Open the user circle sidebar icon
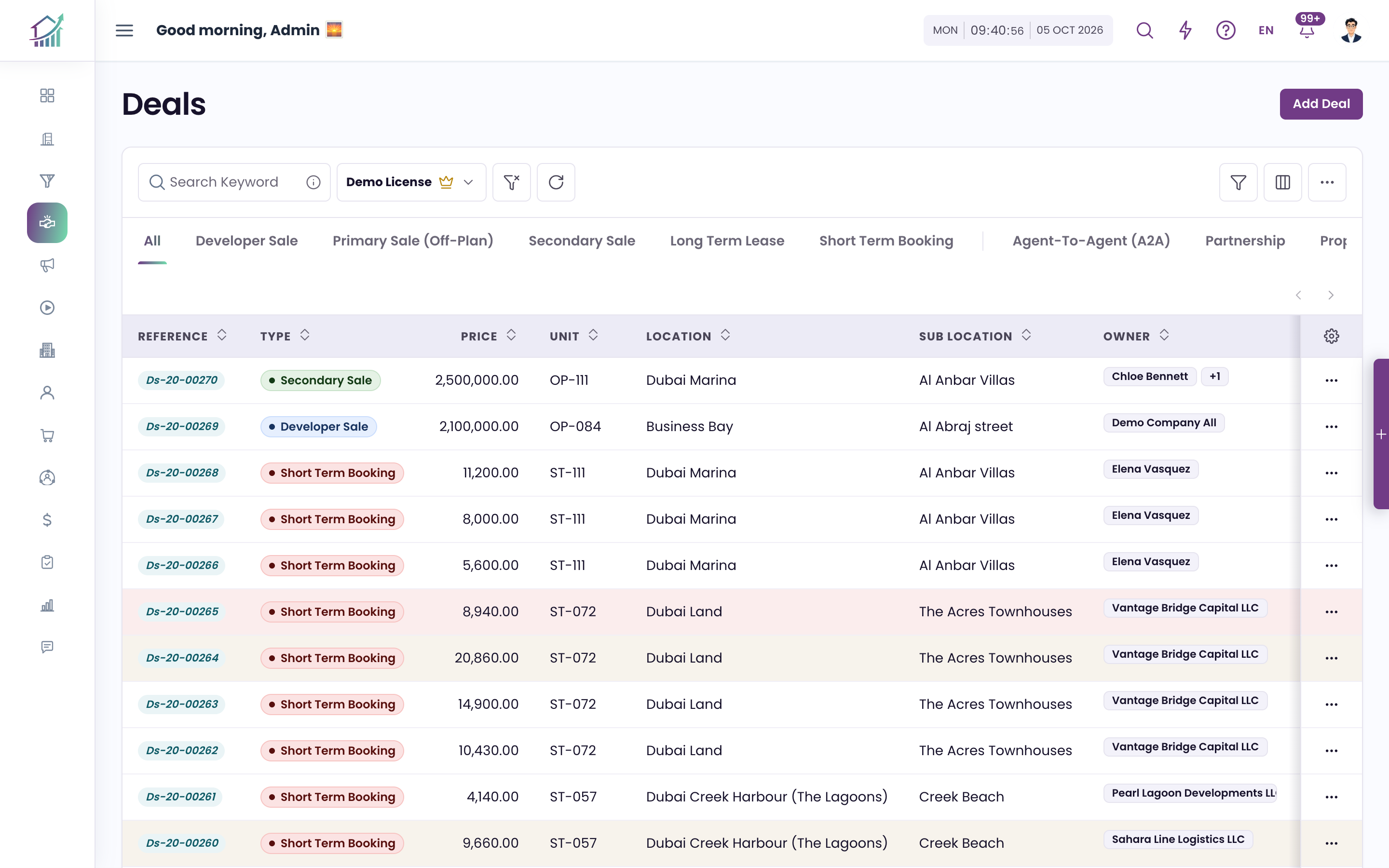This screenshot has height=868, width=1389. click(x=47, y=477)
